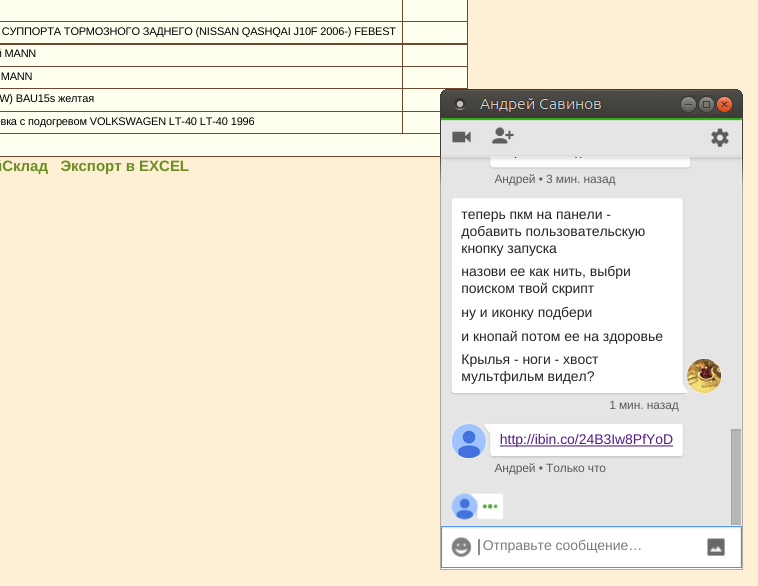Open the Склад link on the page
The width and height of the screenshot is (758, 586).
pyautogui.click(x=24, y=166)
